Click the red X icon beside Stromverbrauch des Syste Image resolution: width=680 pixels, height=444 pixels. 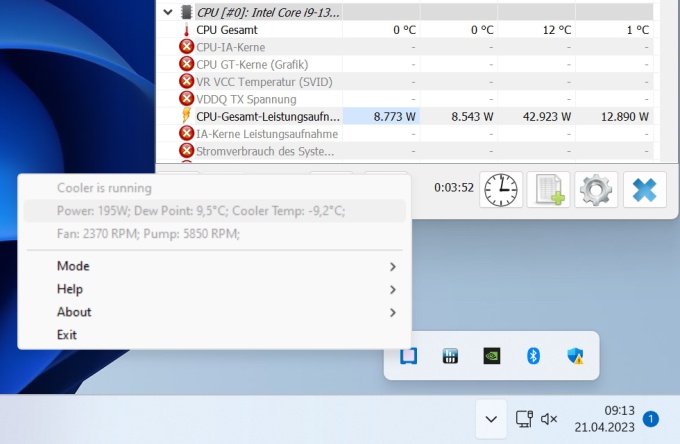click(x=186, y=150)
